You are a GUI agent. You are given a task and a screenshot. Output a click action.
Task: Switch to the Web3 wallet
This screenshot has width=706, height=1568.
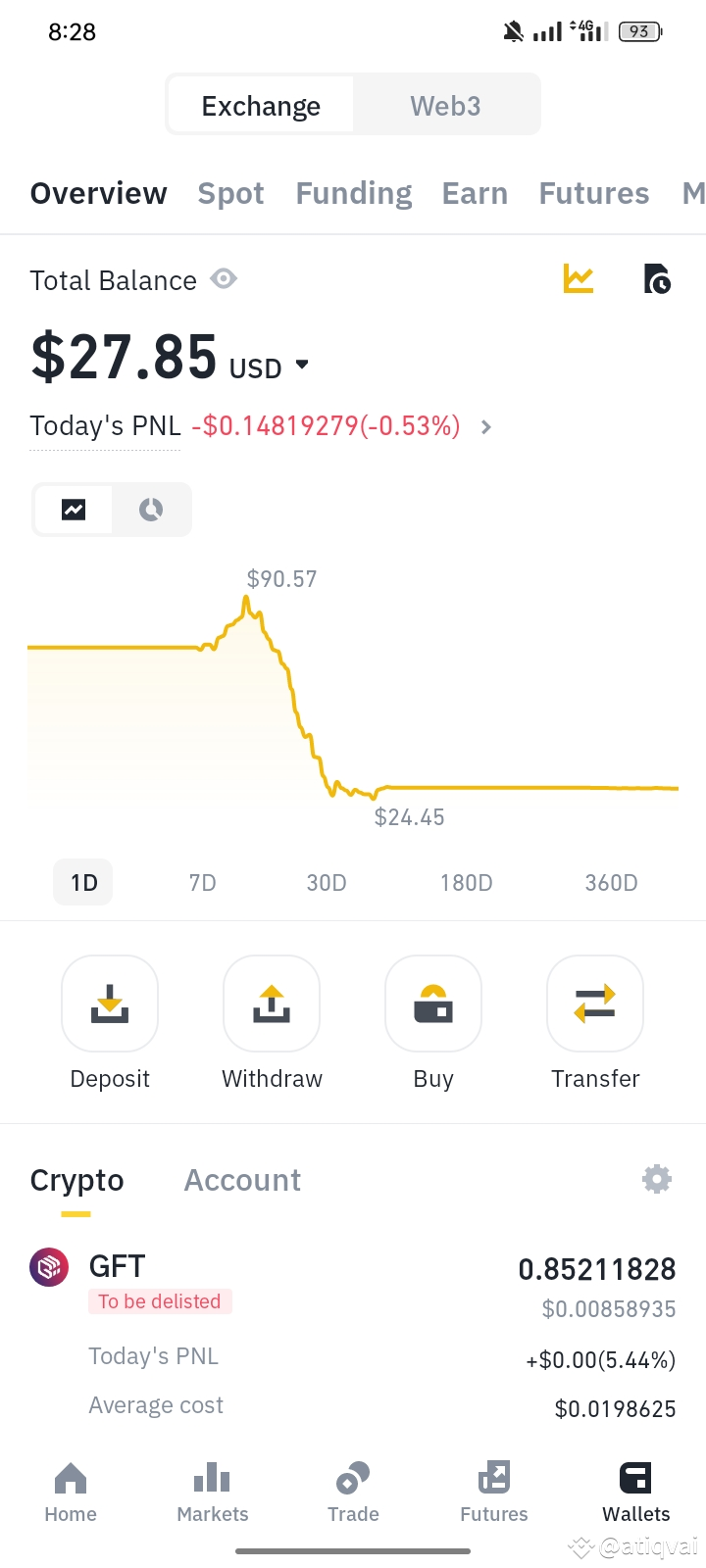click(x=445, y=106)
